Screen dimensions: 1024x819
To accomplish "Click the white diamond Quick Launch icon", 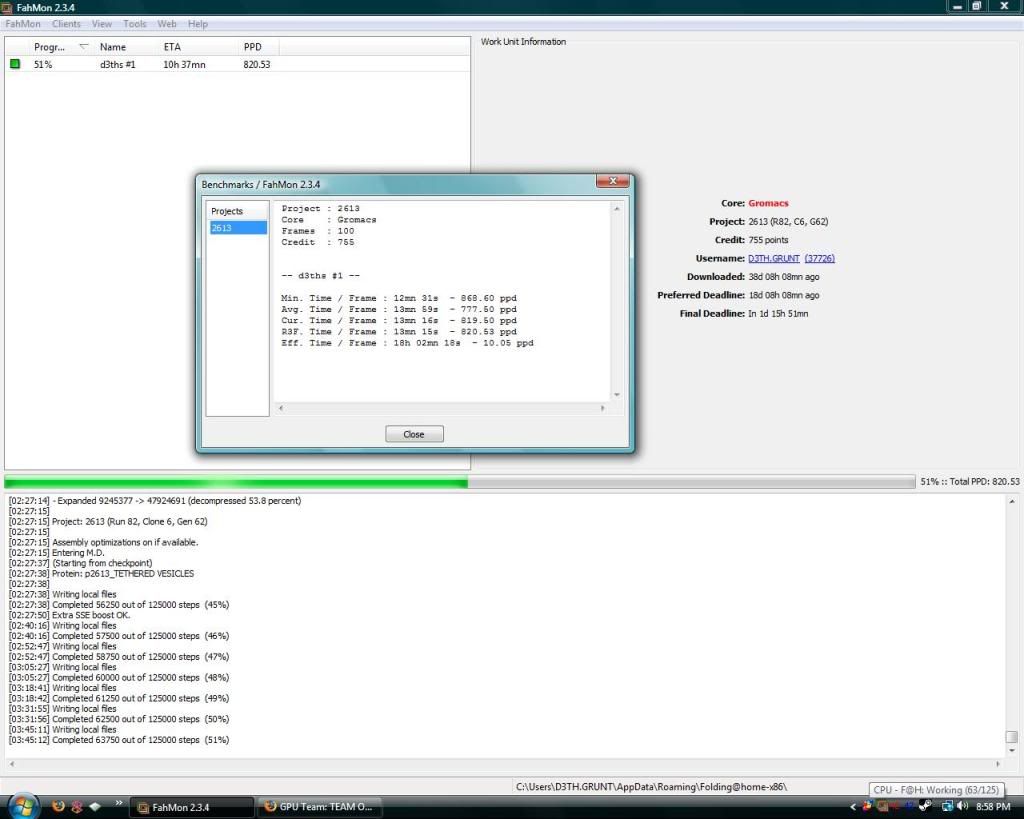I will coord(95,807).
